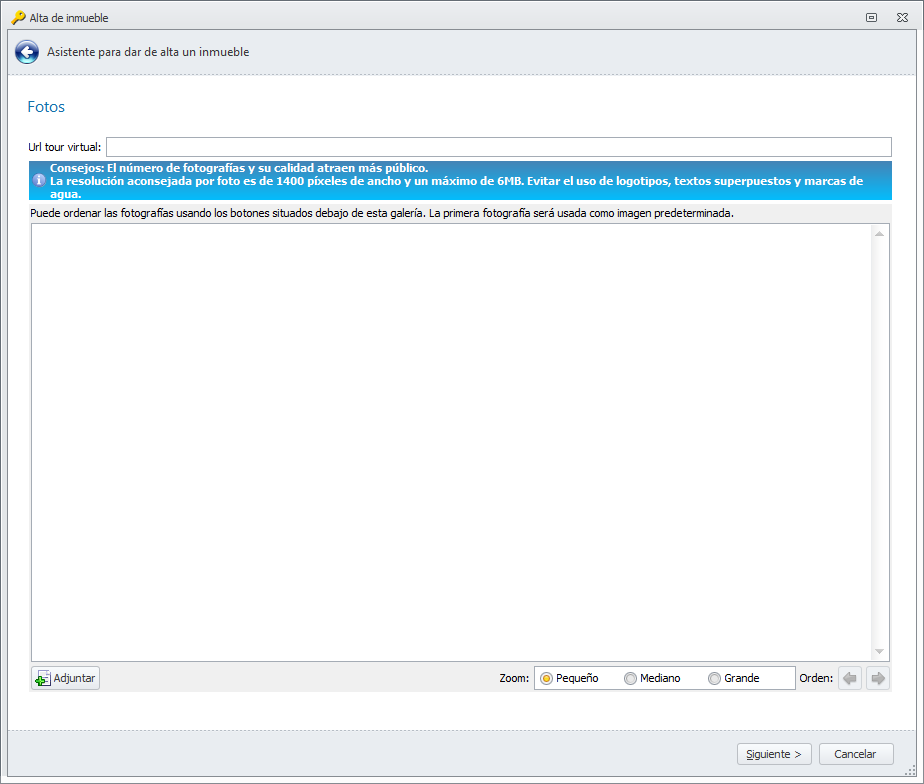Click the info icon in the tips banner
Viewport: 924px width, 784px height.
pyautogui.click(x=39, y=180)
